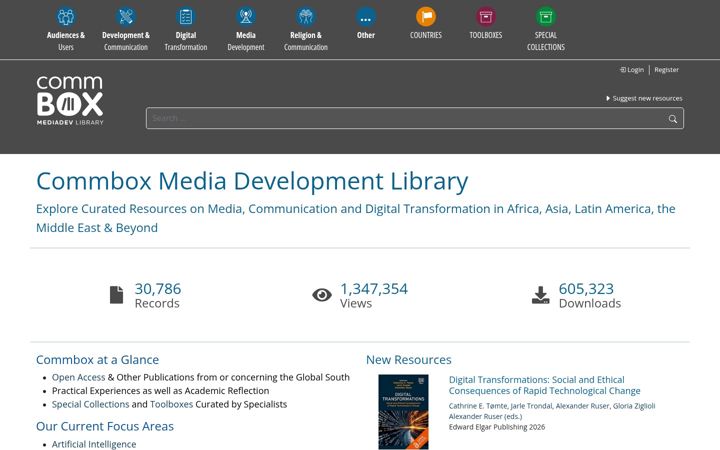The height and width of the screenshot is (450, 720).
Task: Click the Explore Curated Resources subtitle
Action: click(x=355, y=218)
